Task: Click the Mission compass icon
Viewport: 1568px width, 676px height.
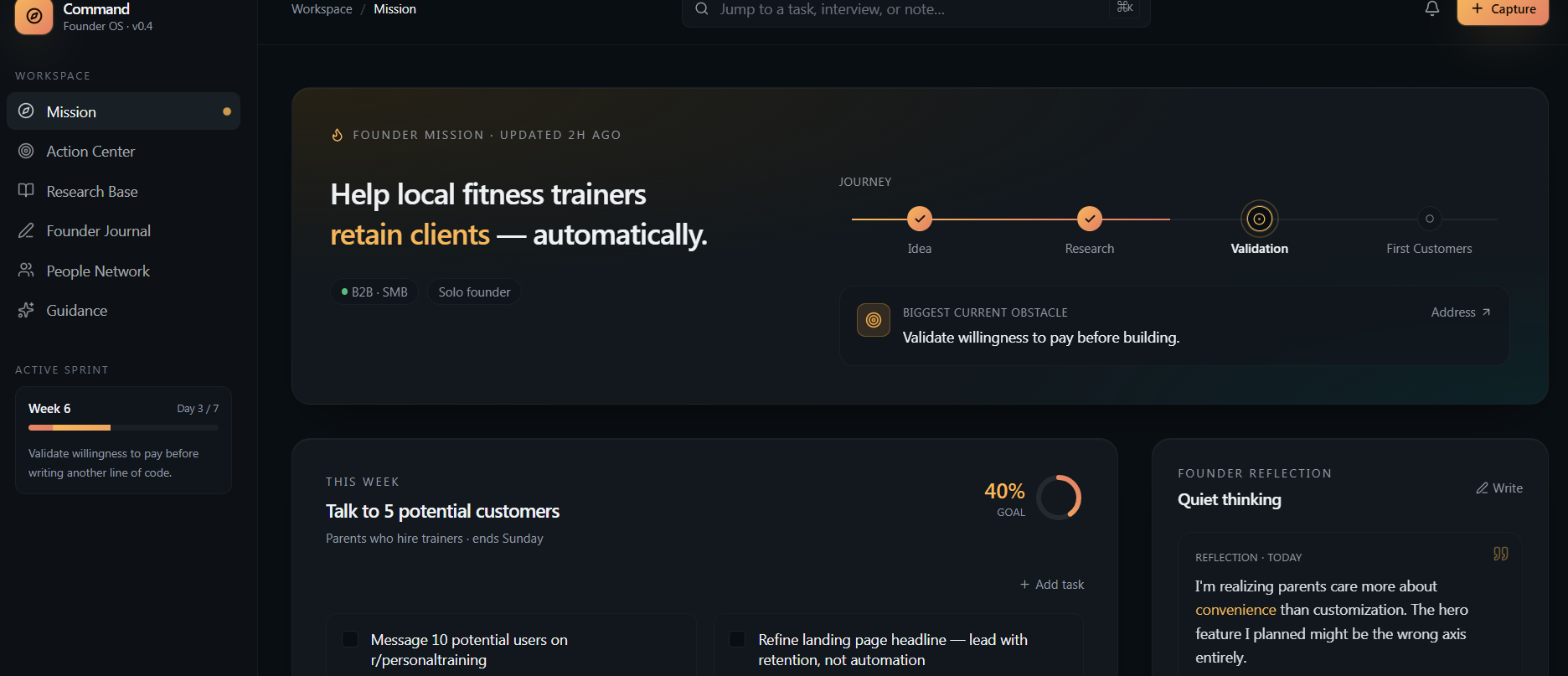Action: (x=26, y=111)
